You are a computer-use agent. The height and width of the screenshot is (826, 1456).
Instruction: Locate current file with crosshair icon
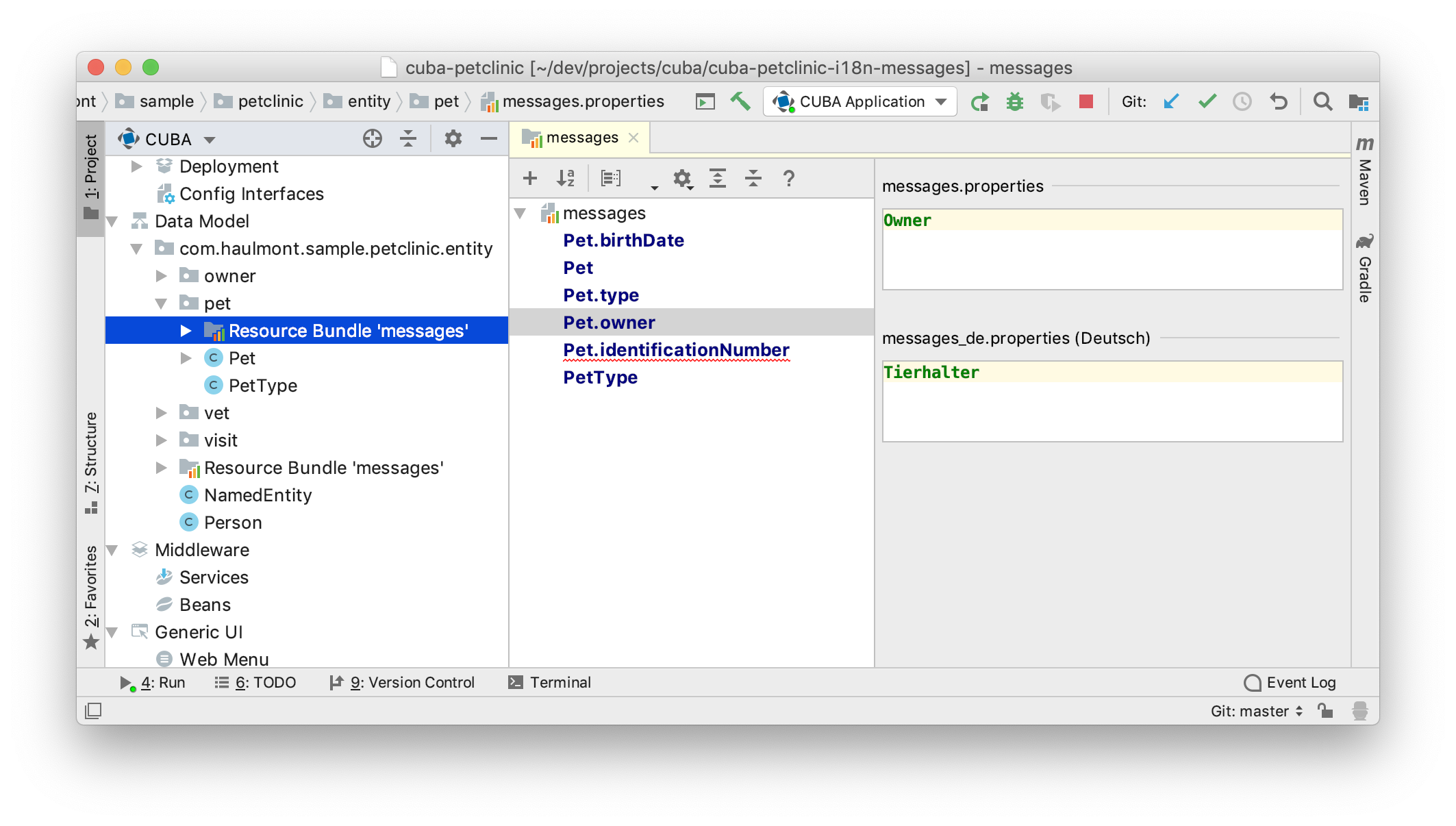tap(372, 139)
